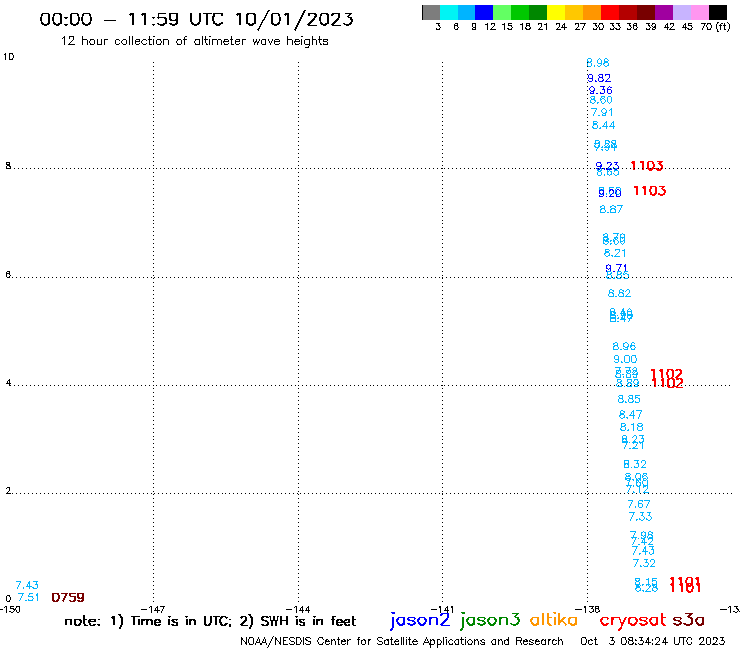This screenshot has height=650, width=740.
Task: Click the wave height reading 8.47
Action: pyautogui.click(x=631, y=414)
